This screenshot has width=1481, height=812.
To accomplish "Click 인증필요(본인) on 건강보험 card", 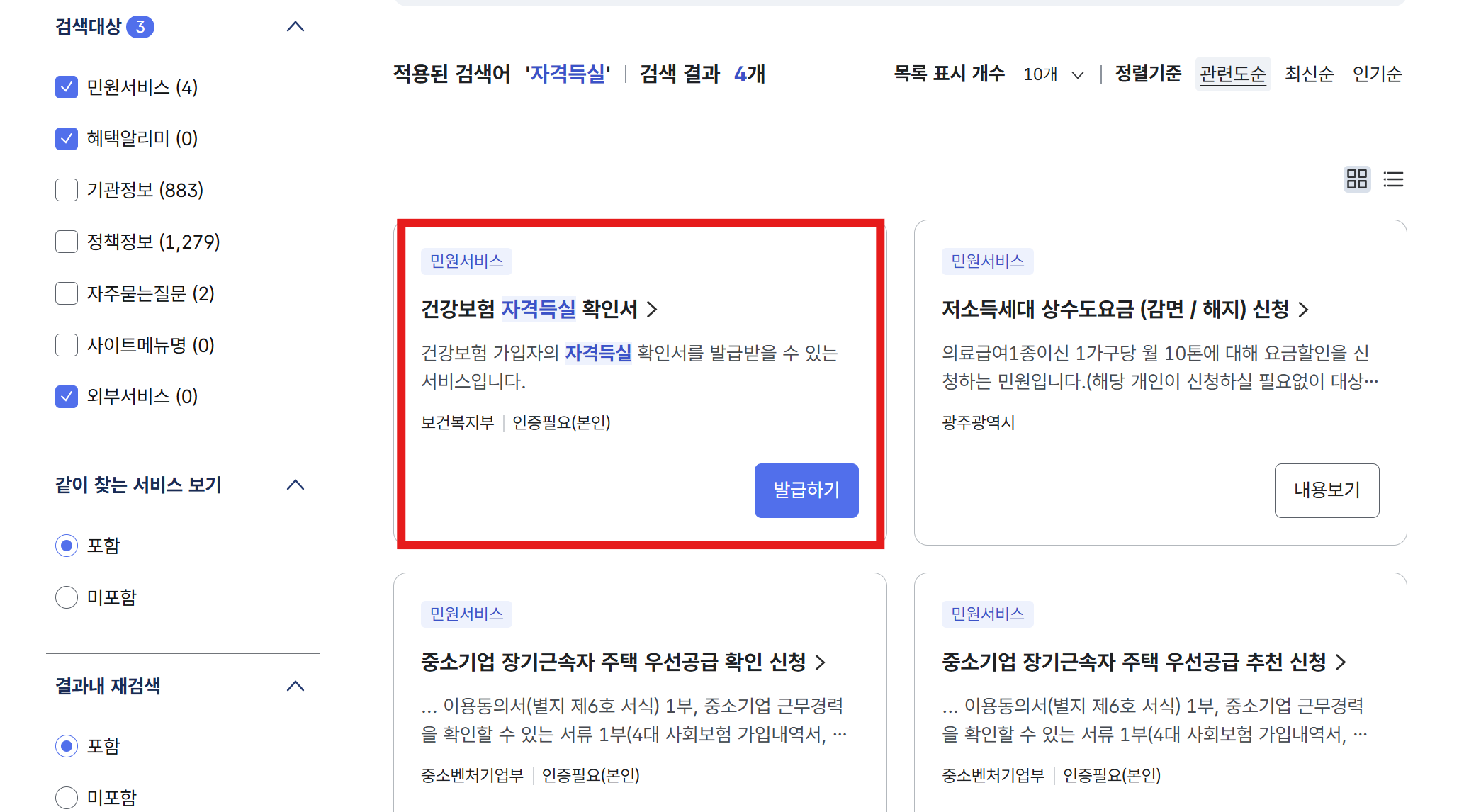I will click(x=561, y=423).
